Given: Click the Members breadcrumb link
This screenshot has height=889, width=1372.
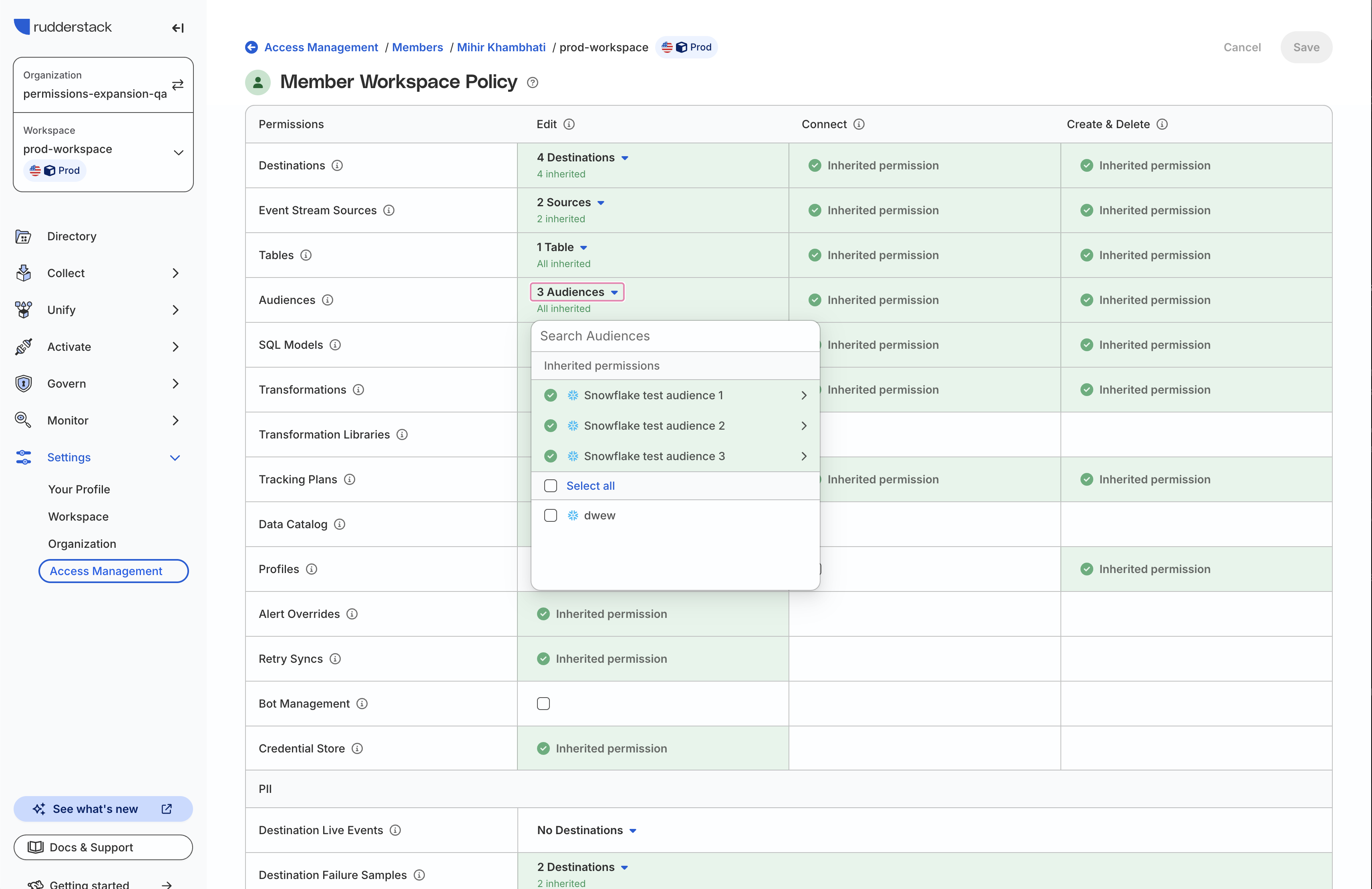Looking at the screenshot, I should (417, 47).
